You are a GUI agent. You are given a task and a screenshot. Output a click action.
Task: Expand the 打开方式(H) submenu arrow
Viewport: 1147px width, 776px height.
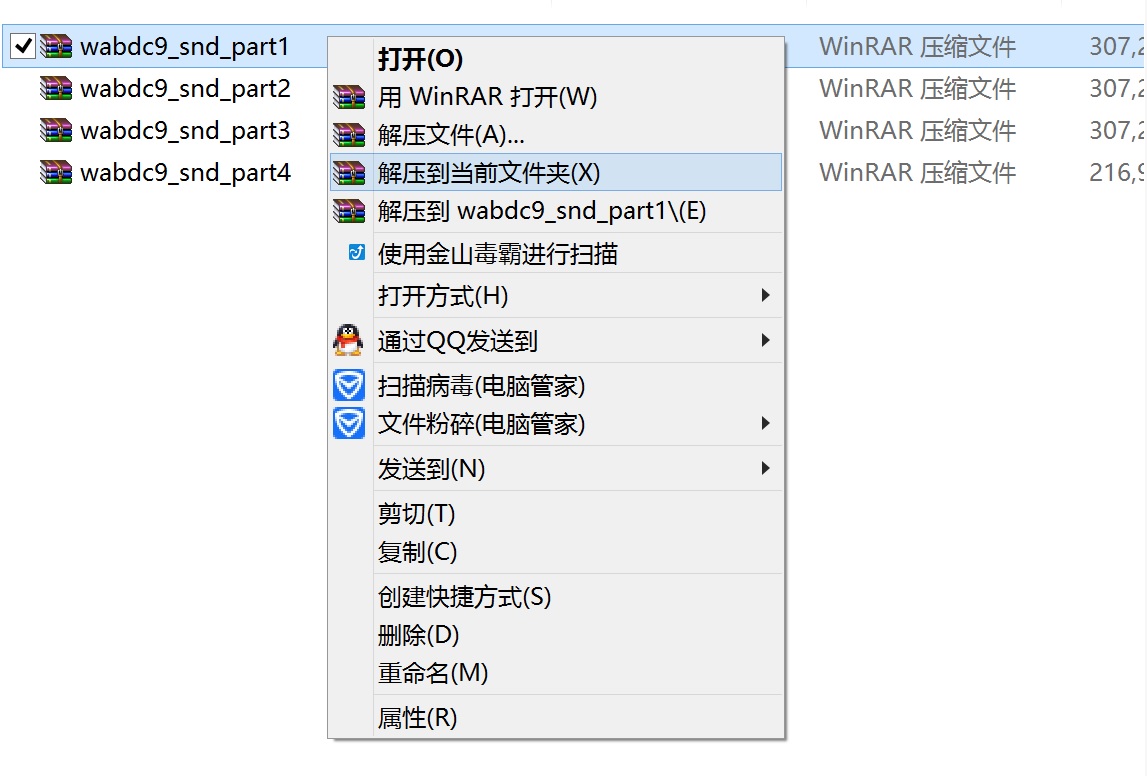[765, 295]
